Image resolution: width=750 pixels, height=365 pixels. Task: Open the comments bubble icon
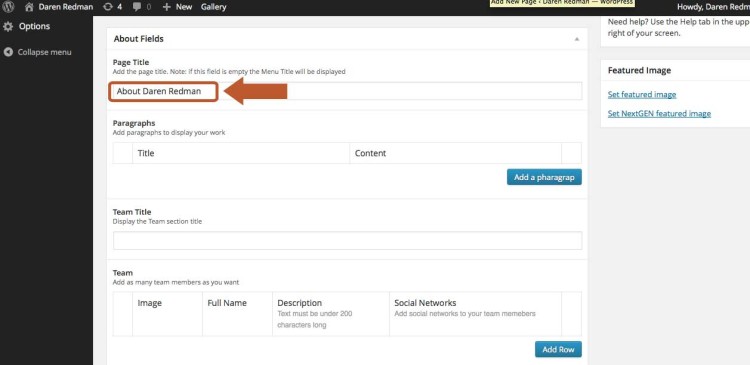pos(137,7)
